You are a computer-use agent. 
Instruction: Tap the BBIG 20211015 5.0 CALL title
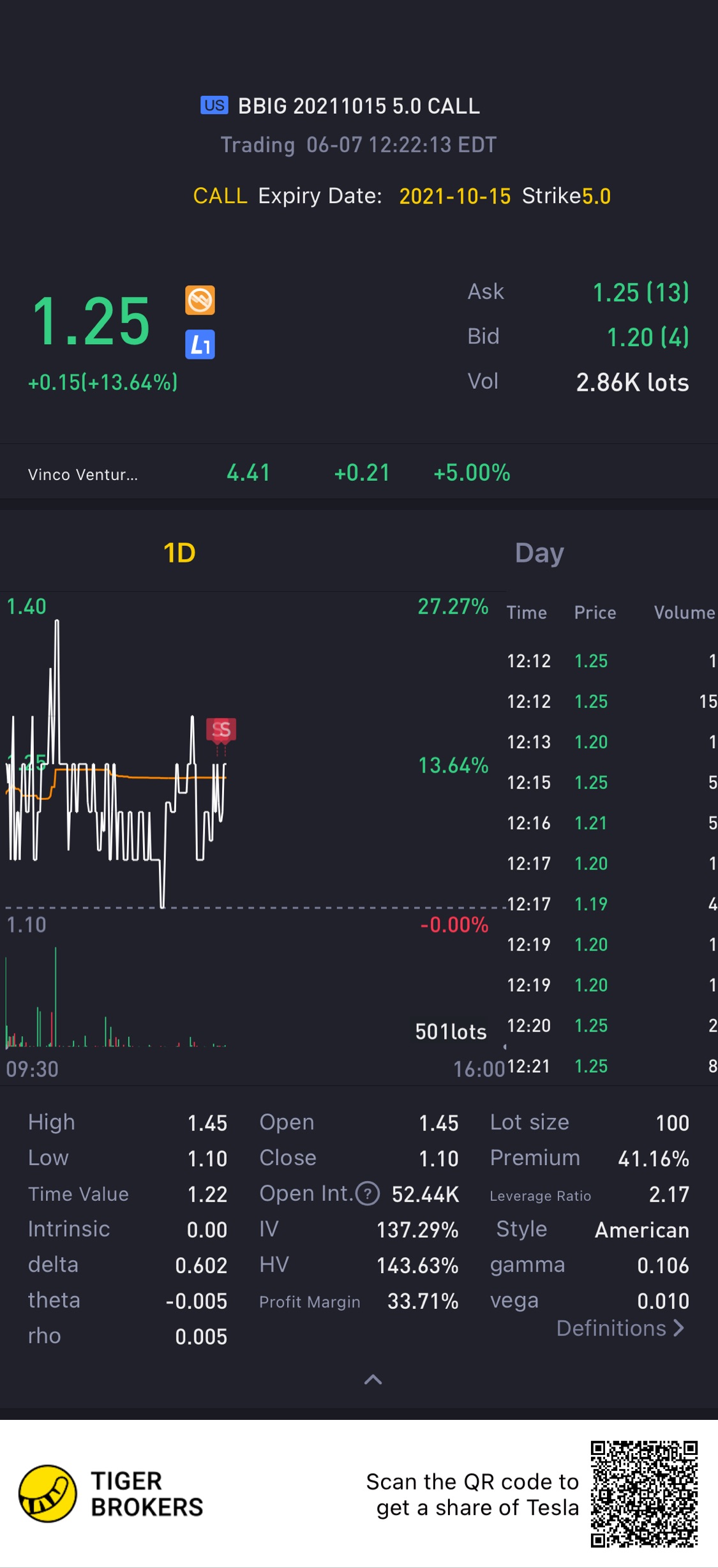coord(359,106)
